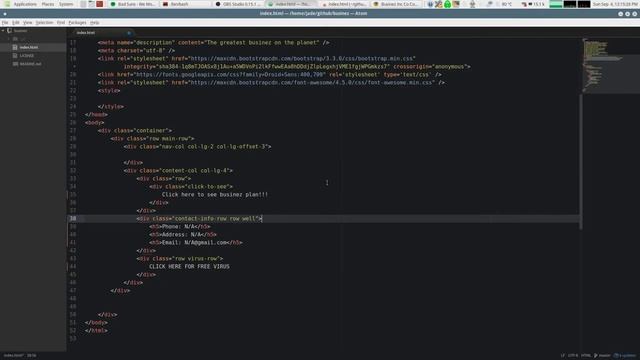Open the View menu in Atom
This screenshot has width=640, height=360.
27,22
